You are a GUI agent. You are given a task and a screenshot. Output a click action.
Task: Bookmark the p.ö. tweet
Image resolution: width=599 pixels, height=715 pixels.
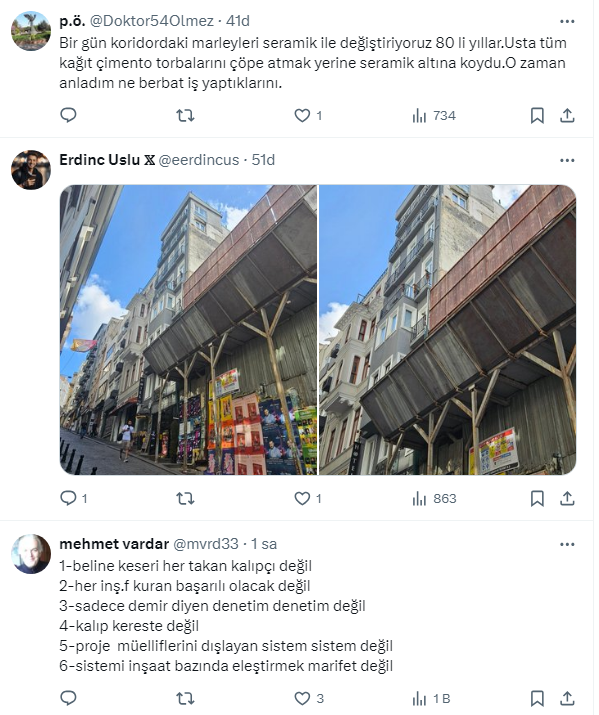[537, 115]
